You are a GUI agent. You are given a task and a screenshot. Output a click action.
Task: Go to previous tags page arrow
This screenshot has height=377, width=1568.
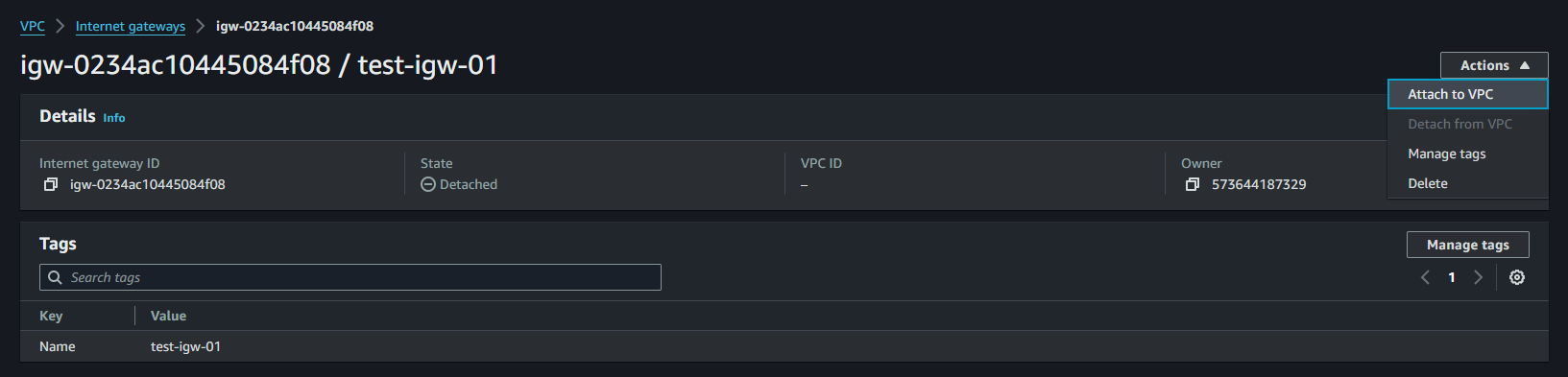click(1425, 277)
